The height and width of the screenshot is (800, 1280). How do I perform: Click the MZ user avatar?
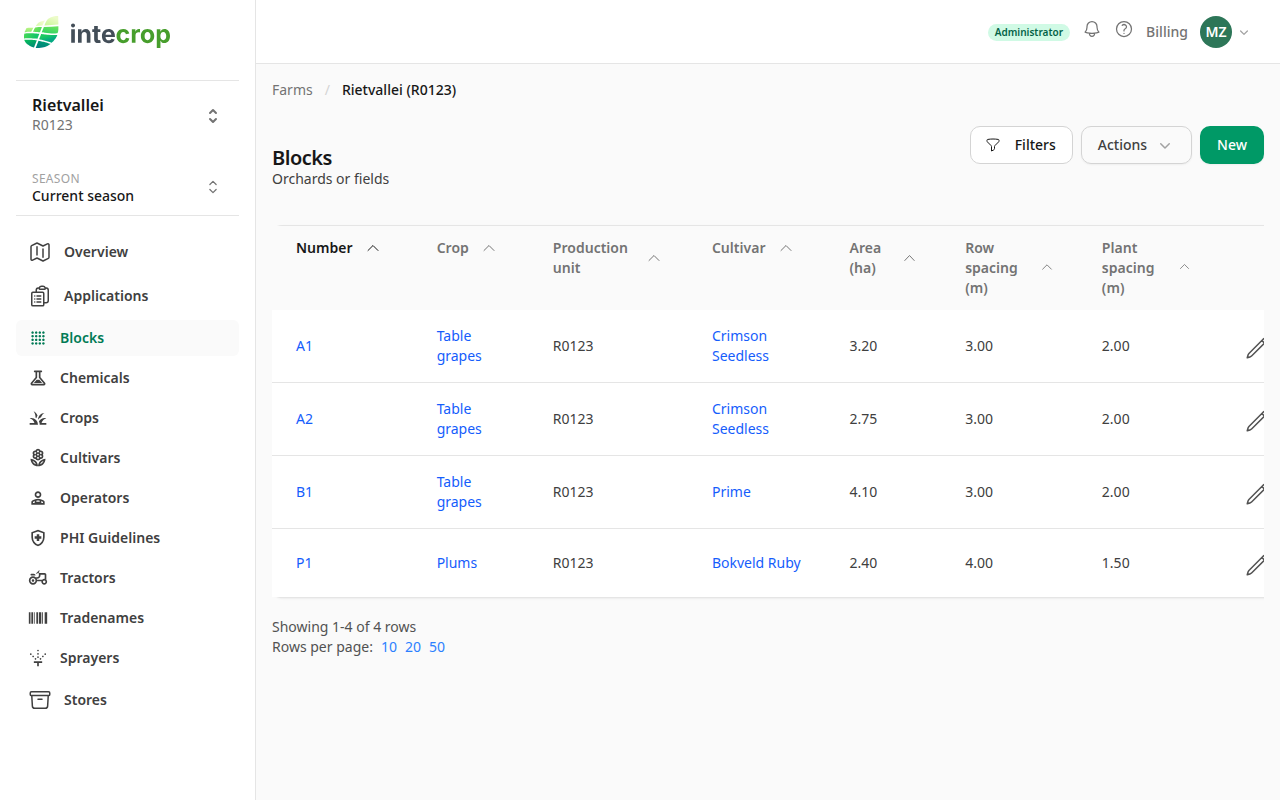click(1216, 32)
